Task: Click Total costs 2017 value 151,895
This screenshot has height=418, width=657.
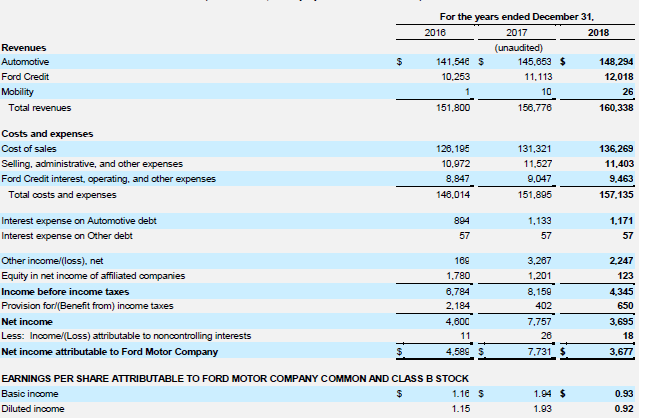Action: pyautogui.click(x=535, y=195)
